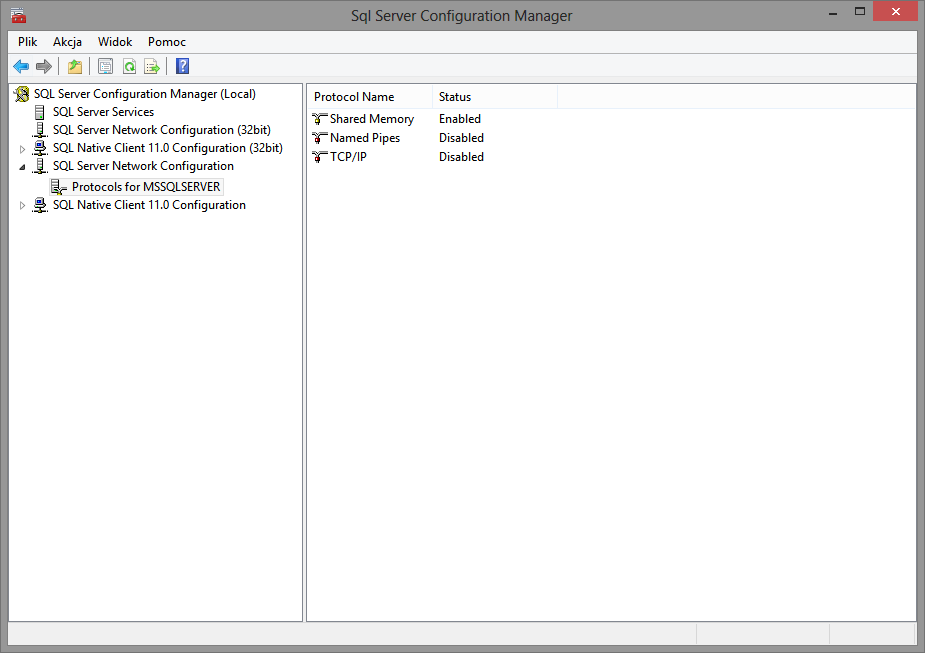Open the Akcja menu
Viewport: 925px width, 653px height.
coord(67,42)
